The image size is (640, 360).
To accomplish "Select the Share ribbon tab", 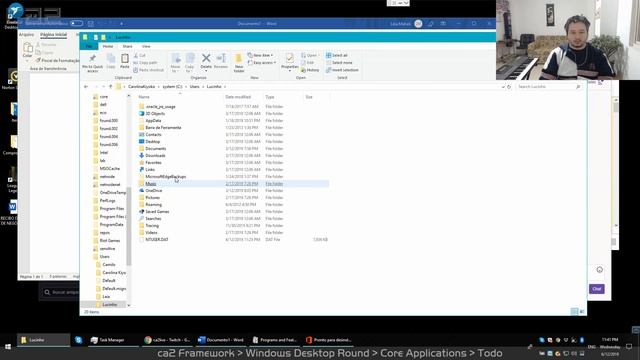I will tap(127, 46).
